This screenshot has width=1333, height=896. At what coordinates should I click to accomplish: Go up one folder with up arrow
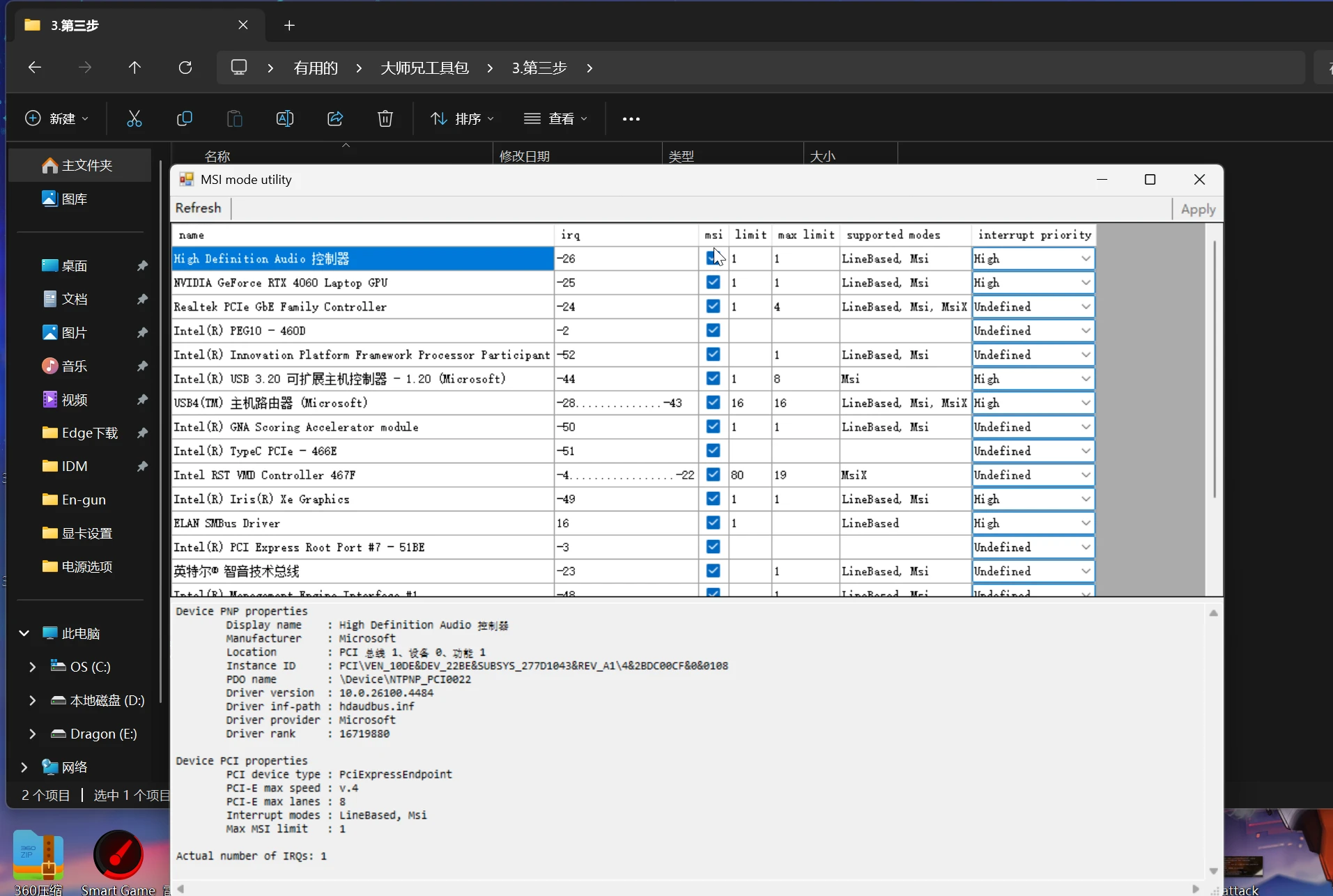tap(134, 68)
